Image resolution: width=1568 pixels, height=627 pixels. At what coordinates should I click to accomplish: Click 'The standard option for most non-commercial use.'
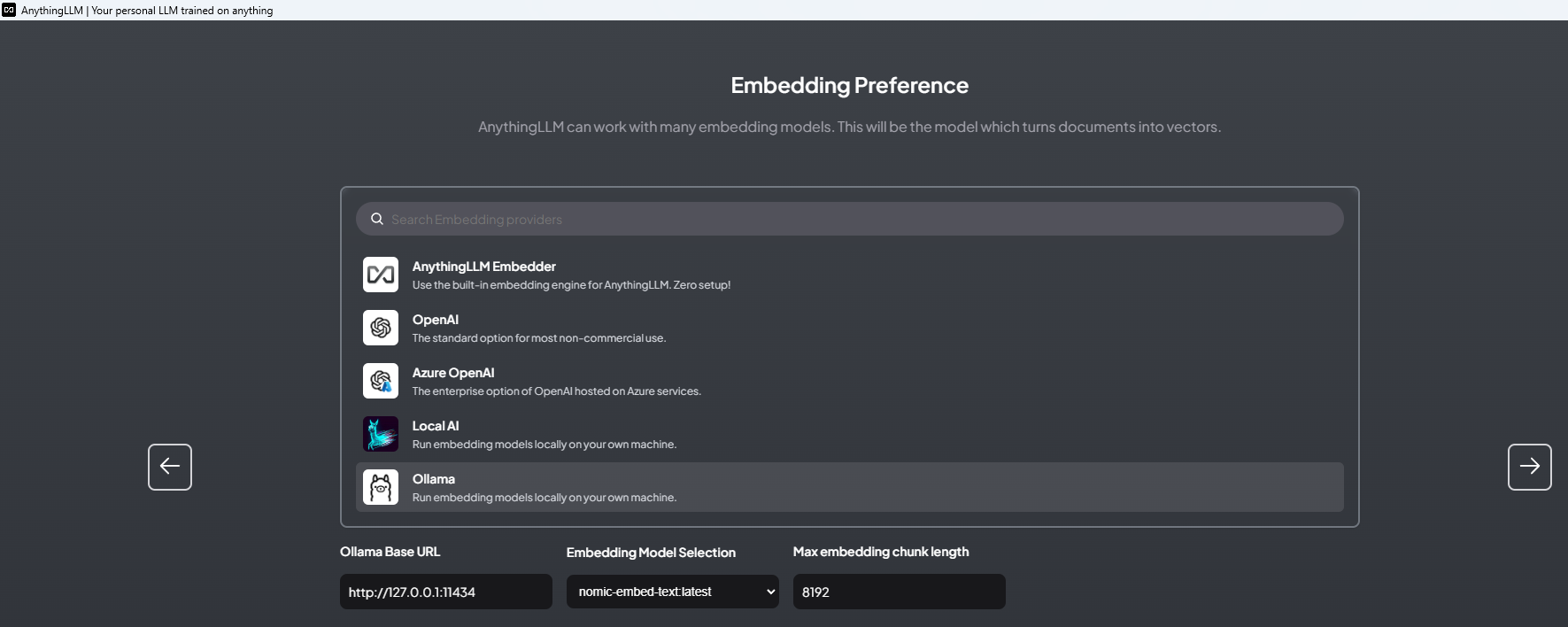point(539,338)
